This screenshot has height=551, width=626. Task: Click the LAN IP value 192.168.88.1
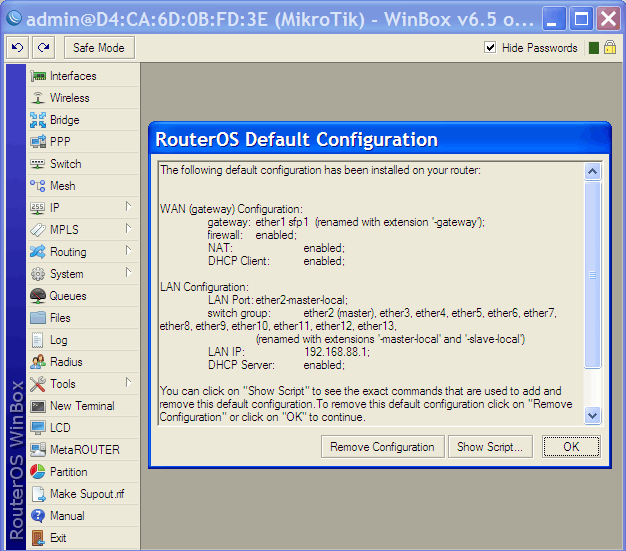[x=337, y=352]
